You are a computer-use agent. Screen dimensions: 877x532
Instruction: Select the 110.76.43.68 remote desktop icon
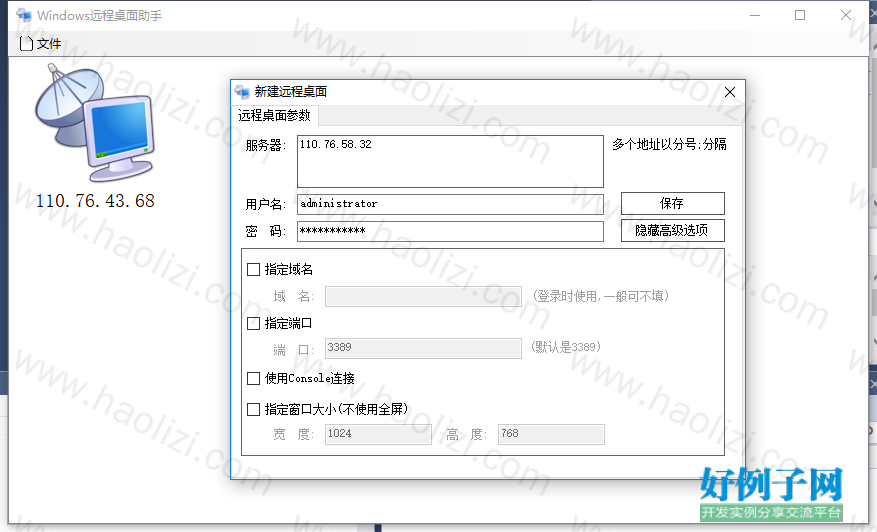coord(95,123)
